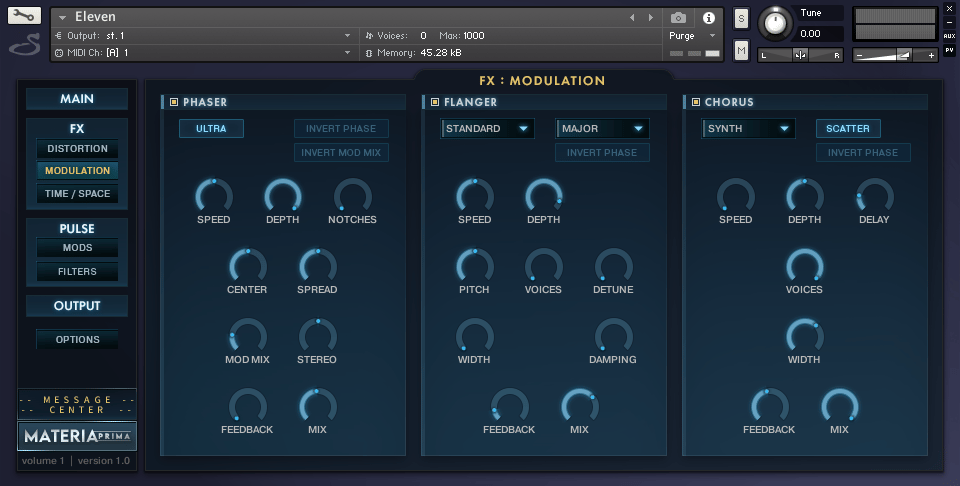Click the Tune knob in header

[x=773, y=23]
